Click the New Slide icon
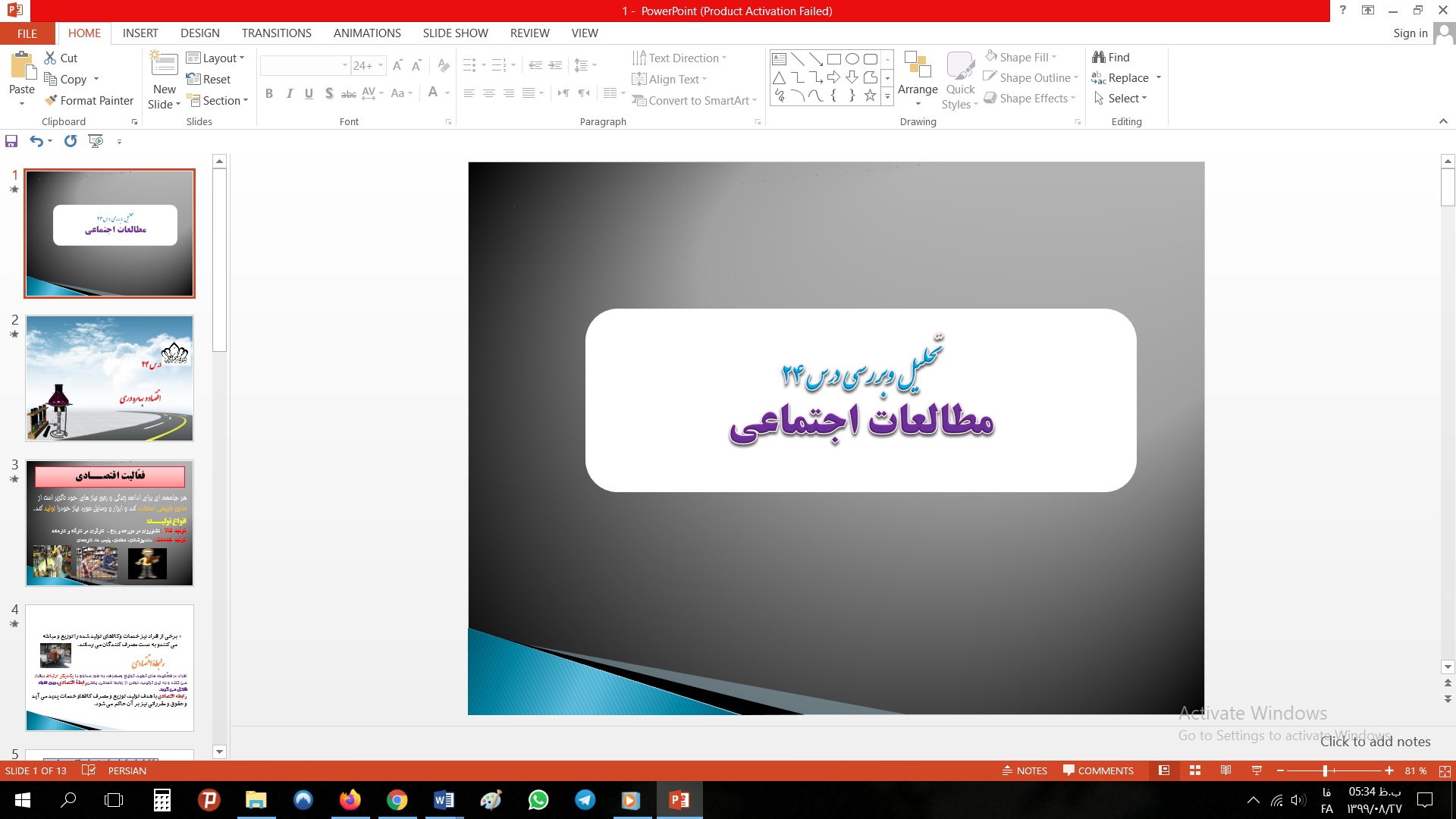The width and height of the screenshot is (1456, 819). tap(164, 65)
